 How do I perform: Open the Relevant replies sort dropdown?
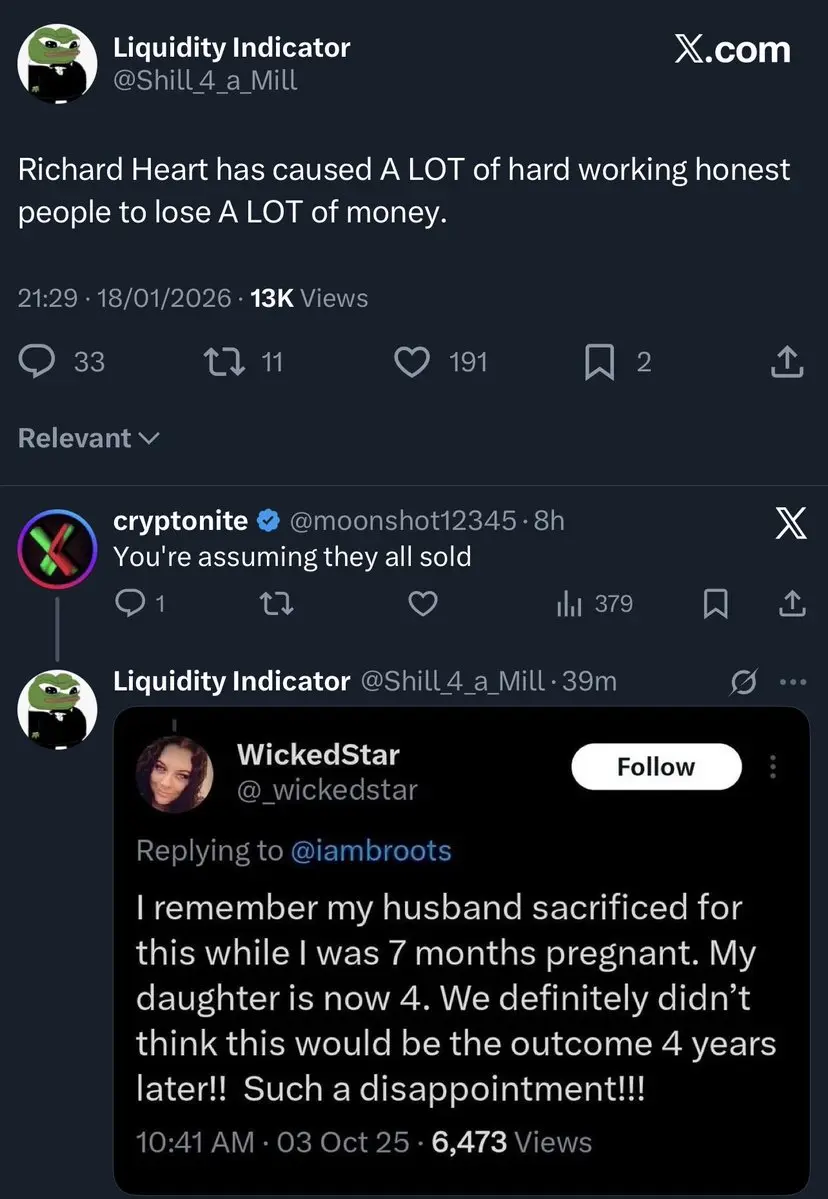click(88, 438)
